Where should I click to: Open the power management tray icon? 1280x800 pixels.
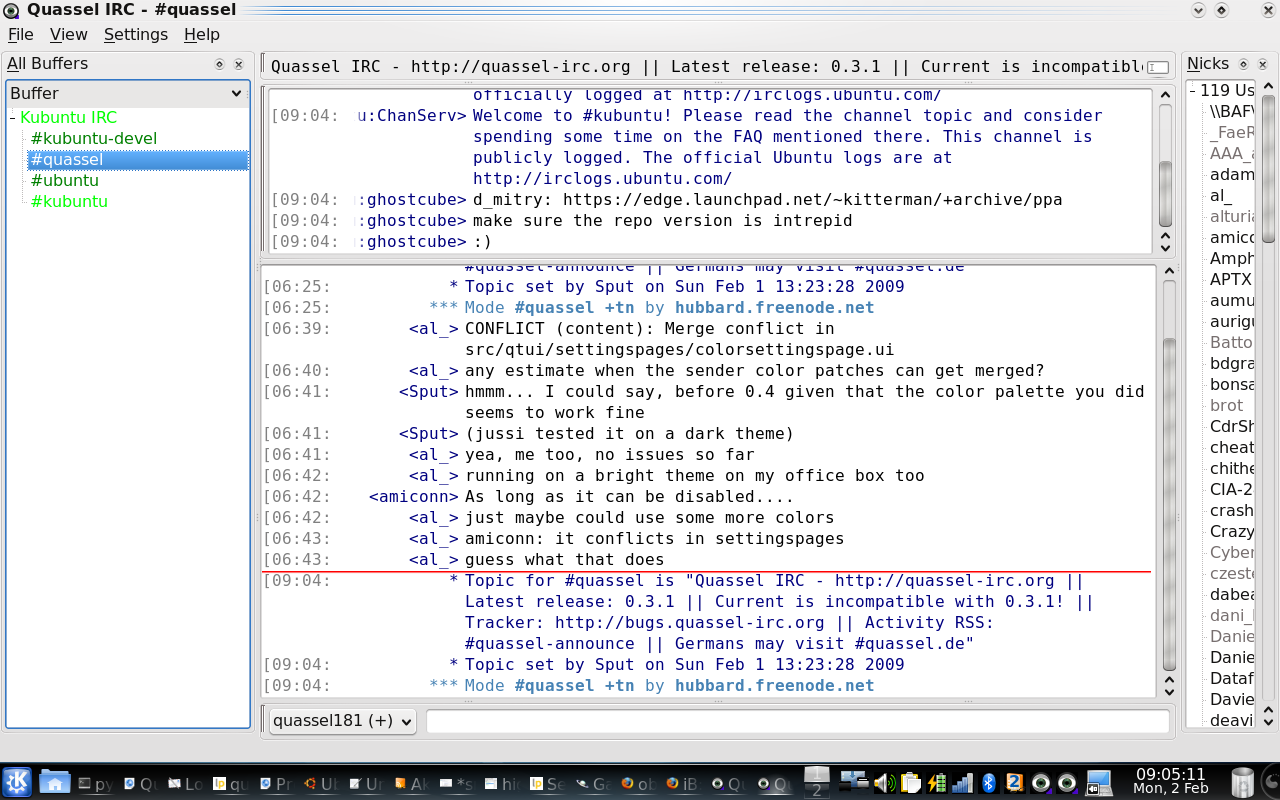click(936, 783)
